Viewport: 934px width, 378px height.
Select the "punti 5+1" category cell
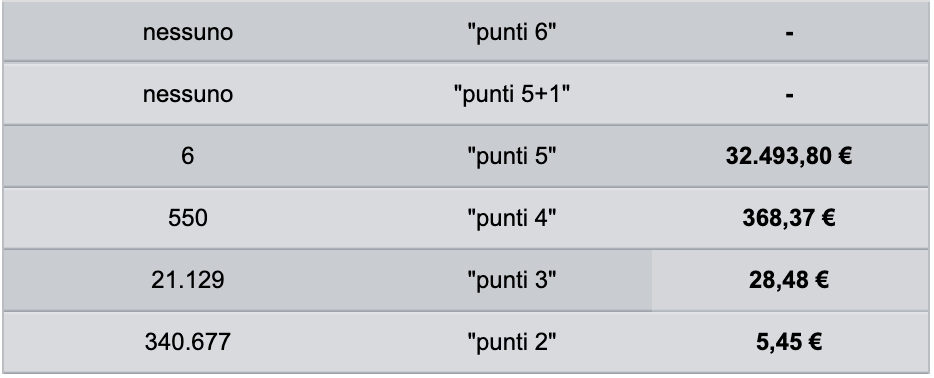tap(512, 94)
